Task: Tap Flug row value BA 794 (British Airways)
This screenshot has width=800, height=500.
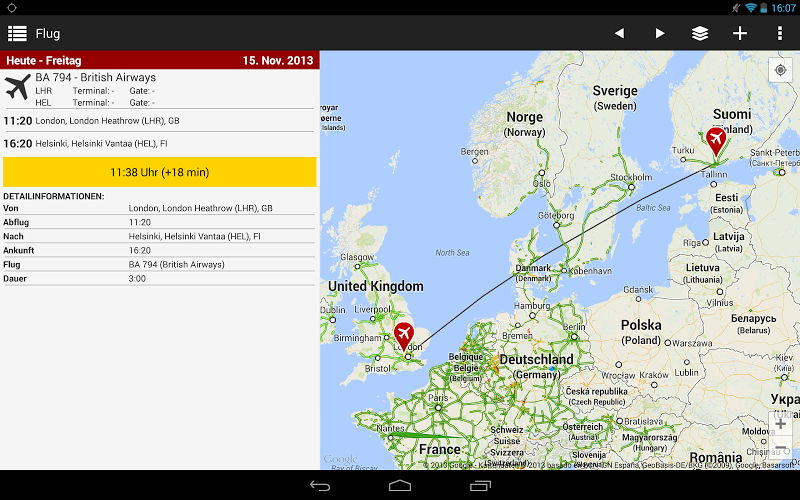Action: 177,264
